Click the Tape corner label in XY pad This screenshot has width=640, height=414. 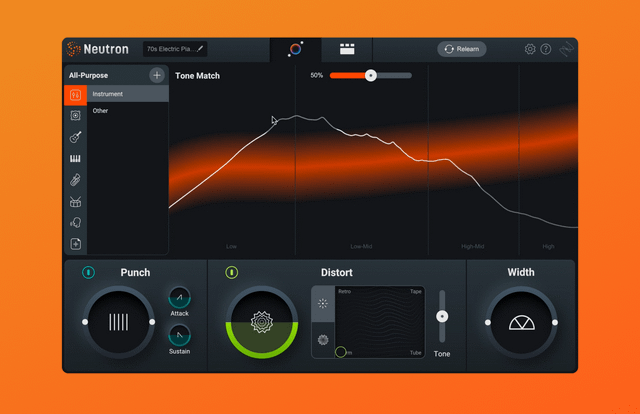416,292
